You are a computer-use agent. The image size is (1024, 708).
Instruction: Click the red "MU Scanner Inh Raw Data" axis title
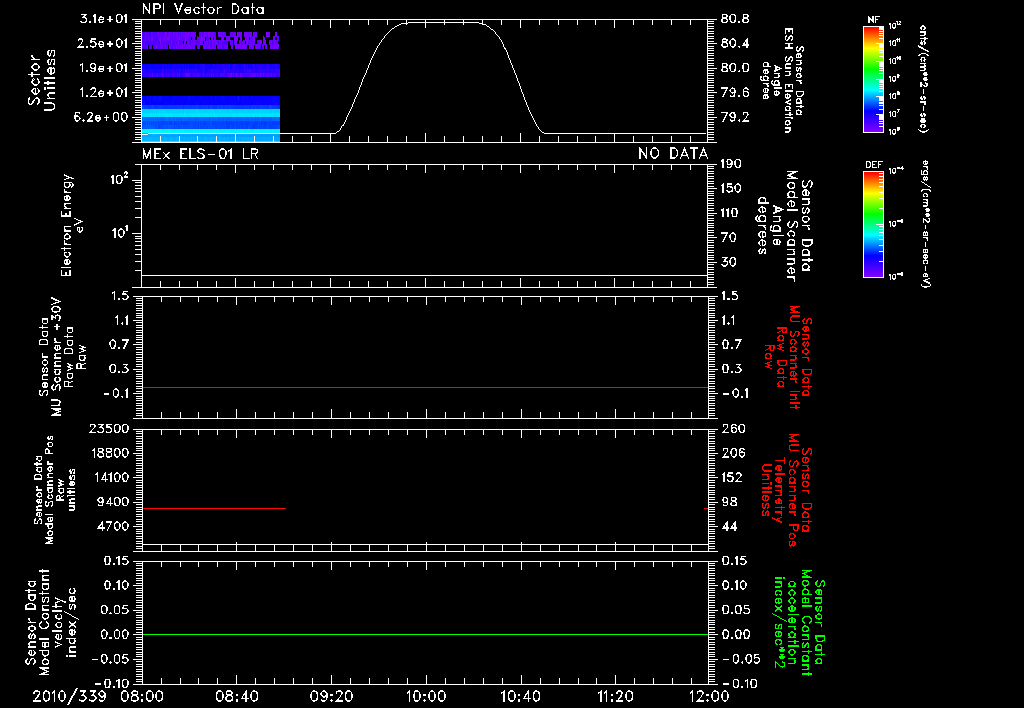(x=788, y=357)
